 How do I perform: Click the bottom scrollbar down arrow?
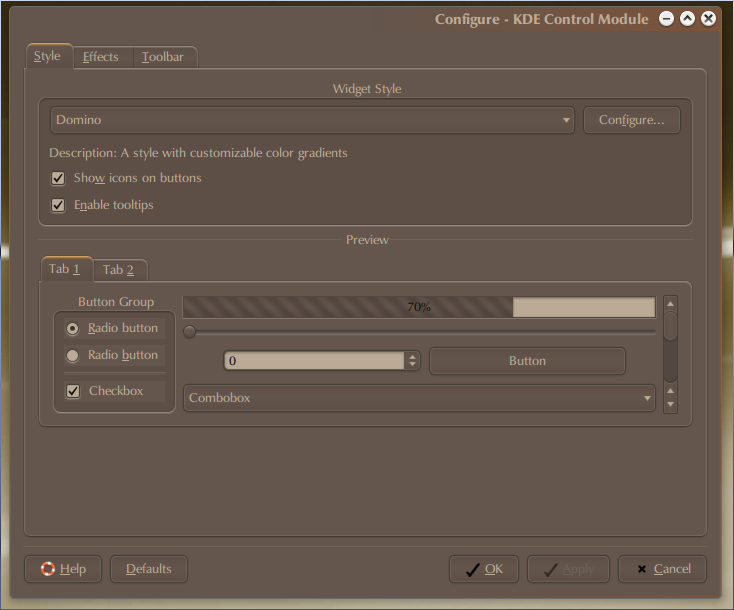click(x=670, y=404)
